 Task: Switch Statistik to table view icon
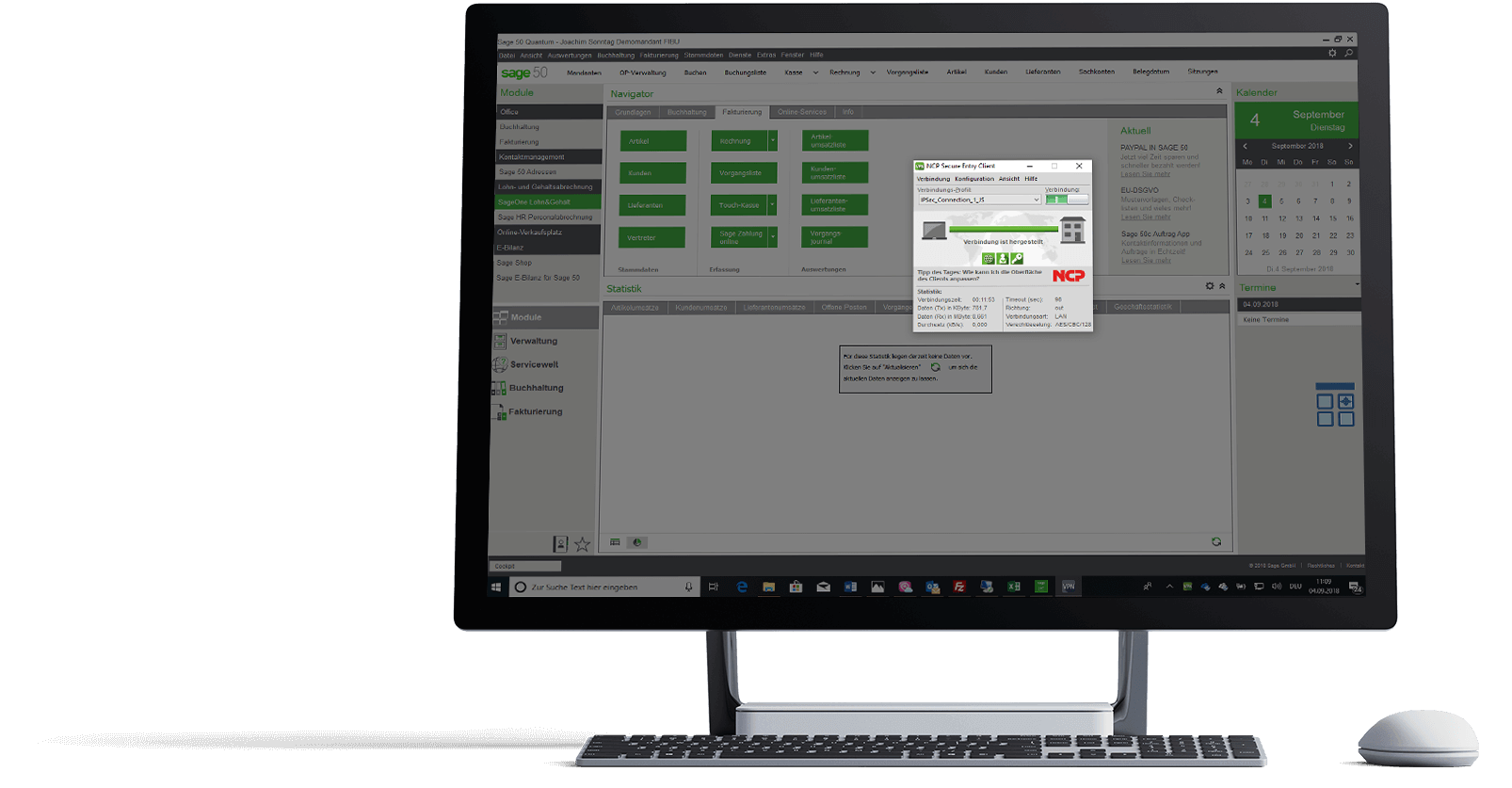coord(615,542)
